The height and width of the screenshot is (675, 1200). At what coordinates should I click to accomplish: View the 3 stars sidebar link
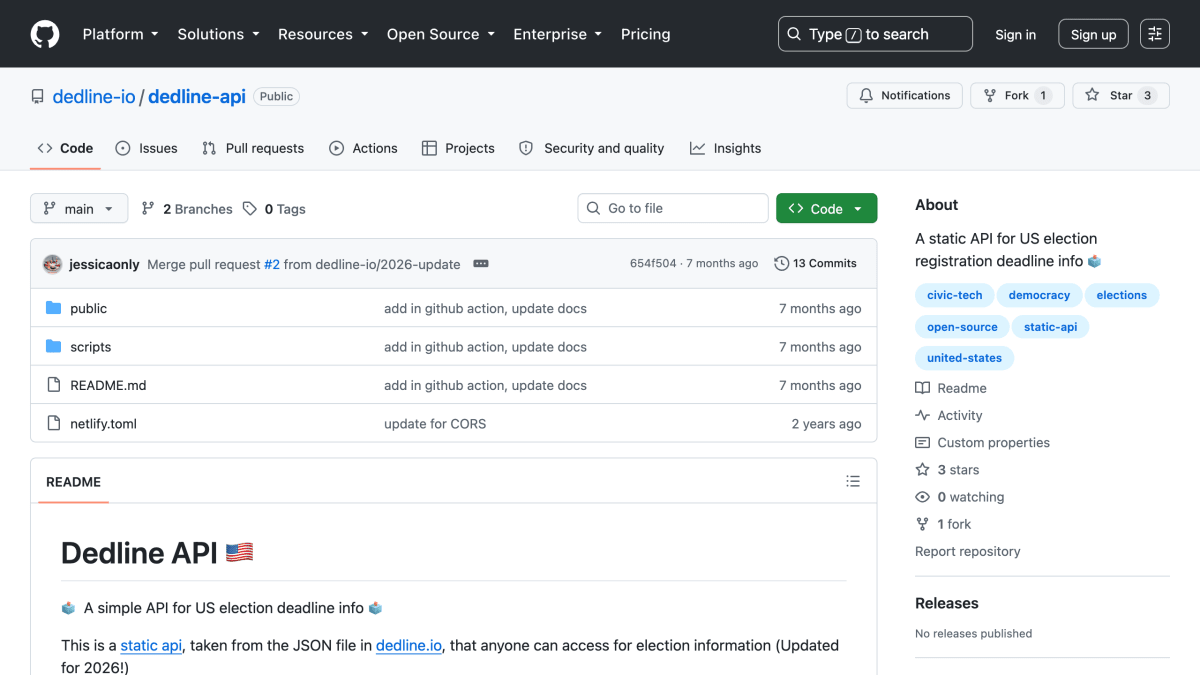coord(947,470)
